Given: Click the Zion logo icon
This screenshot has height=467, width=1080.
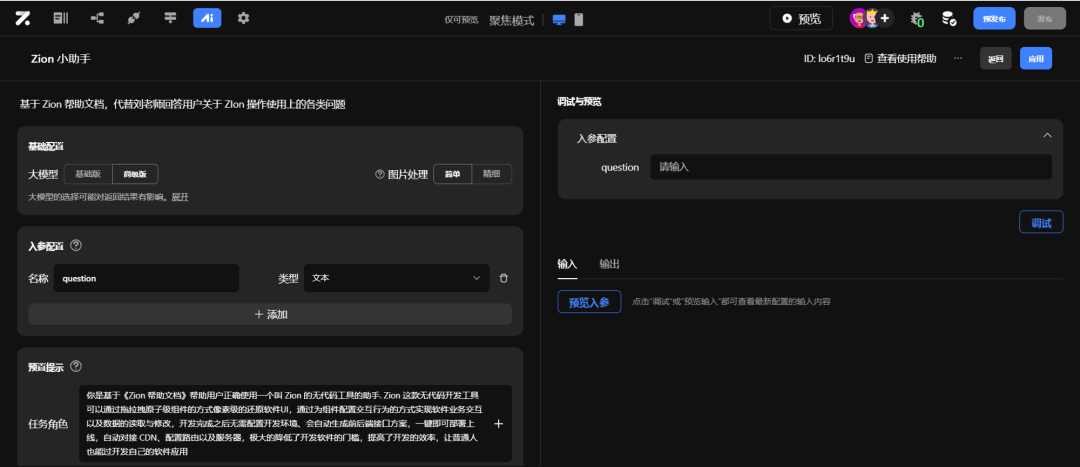Looking at the screenshot, I should [x=22, y=19].
